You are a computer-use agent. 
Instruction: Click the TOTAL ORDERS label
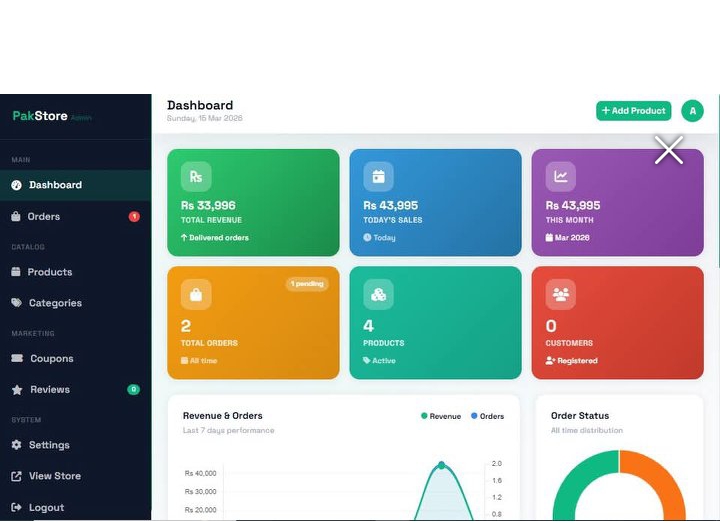click(209, 343)
